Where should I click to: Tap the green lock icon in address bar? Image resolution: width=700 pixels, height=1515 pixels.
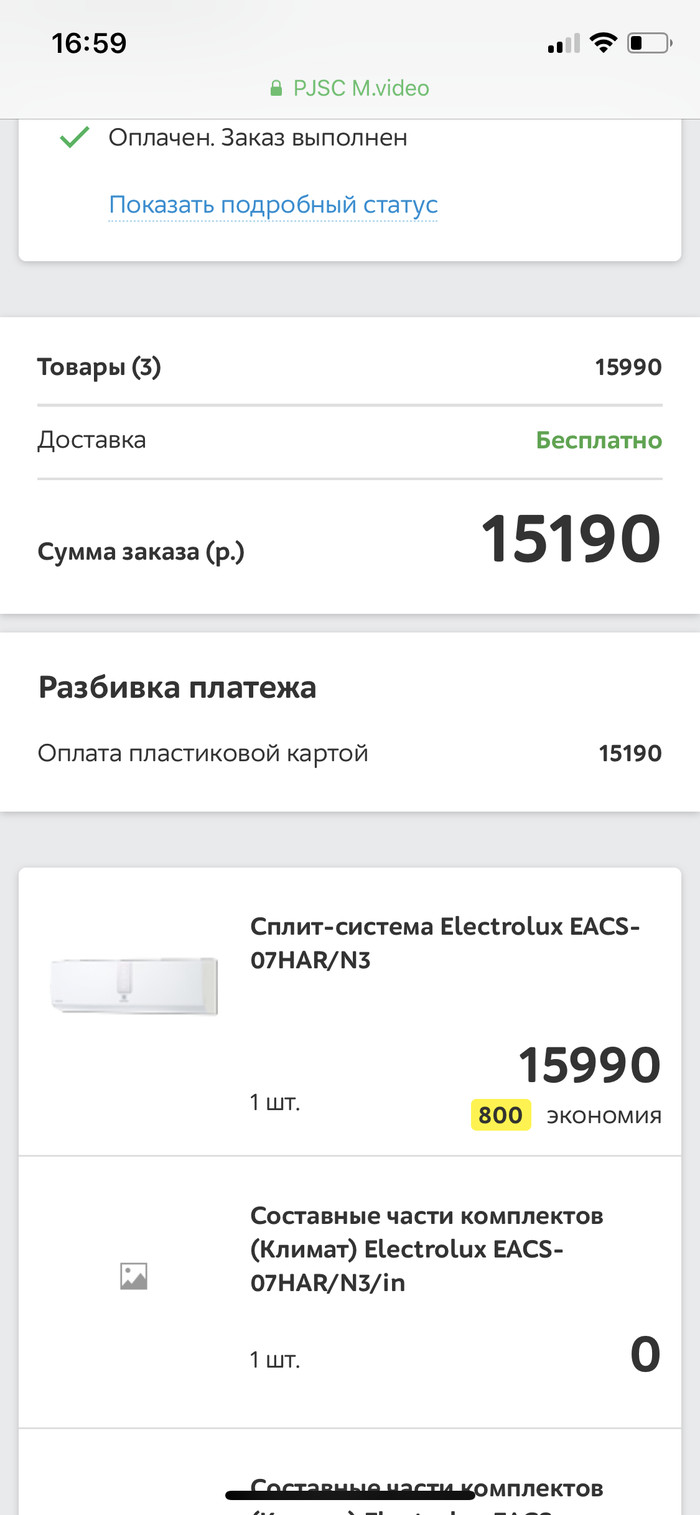[277, 89]
